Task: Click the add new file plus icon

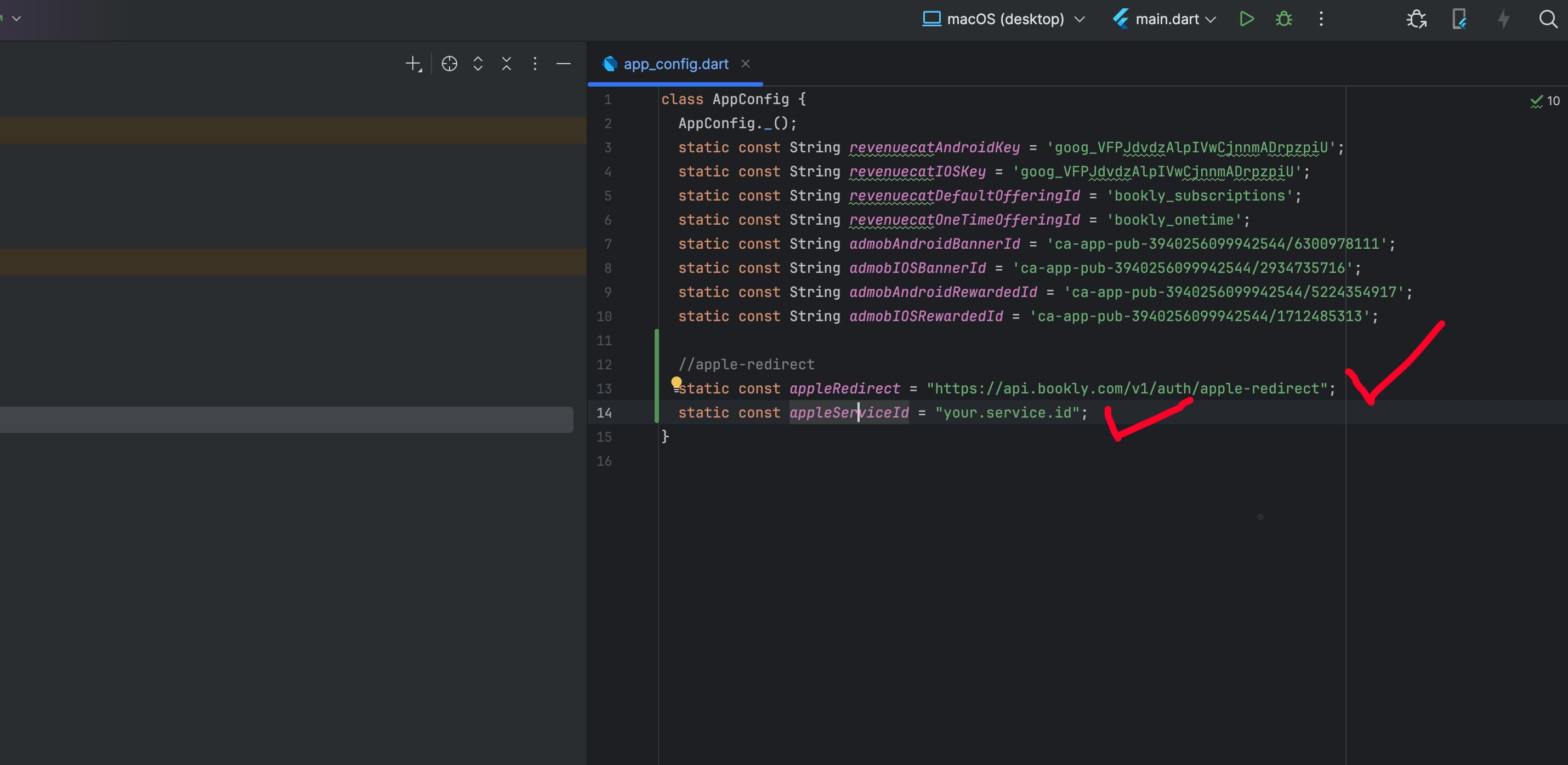Action: pyautogui.click(x=413, y=64)
